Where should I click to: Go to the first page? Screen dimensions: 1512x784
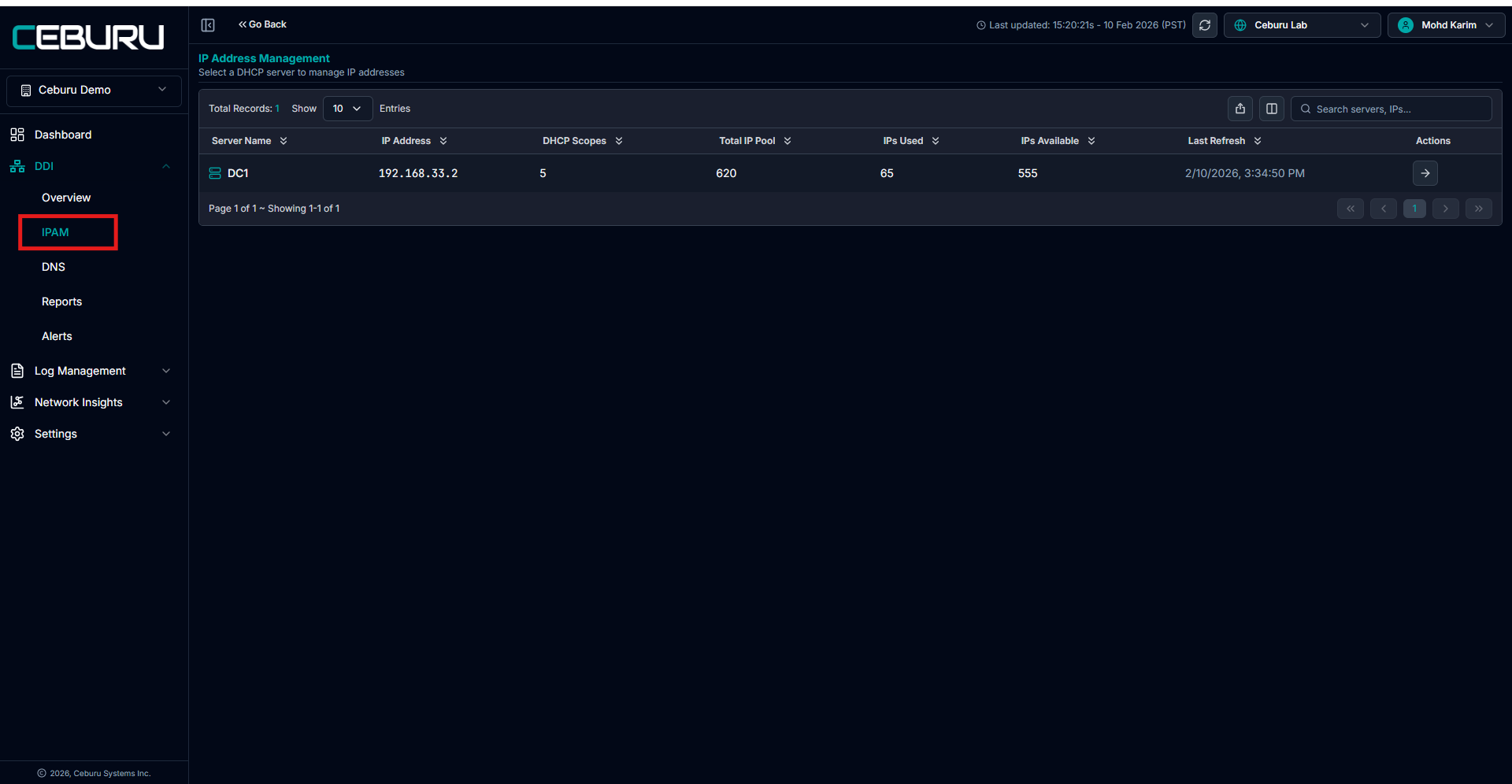1351,209
